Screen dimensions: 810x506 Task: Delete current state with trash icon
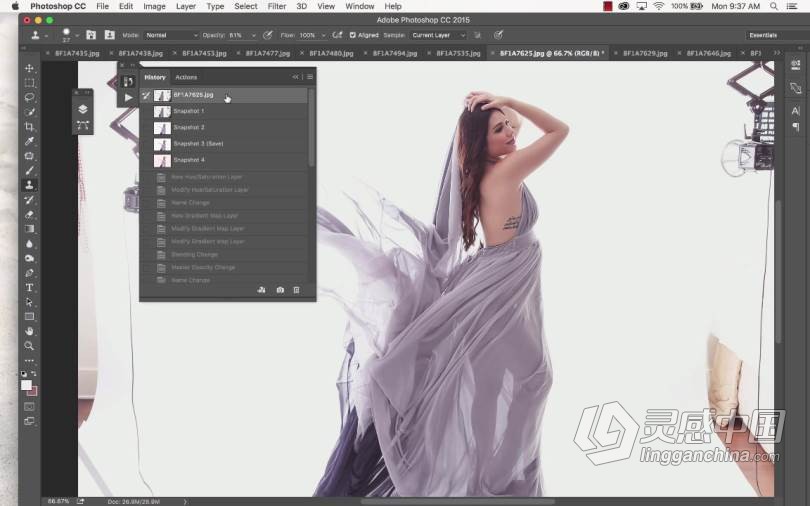[297, 290]
